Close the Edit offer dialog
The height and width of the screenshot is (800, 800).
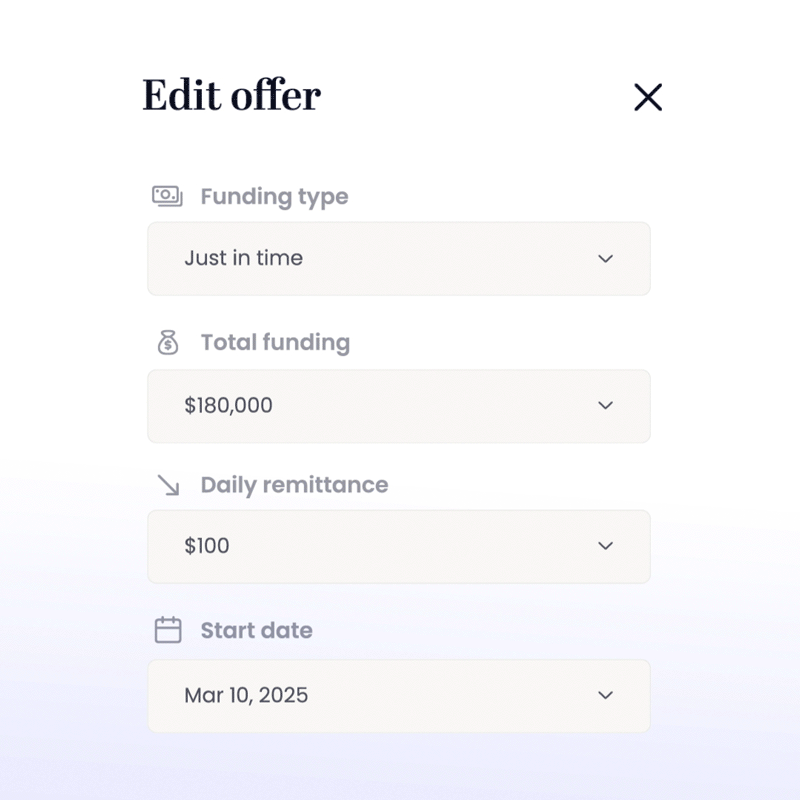click(x=648, y=97)
